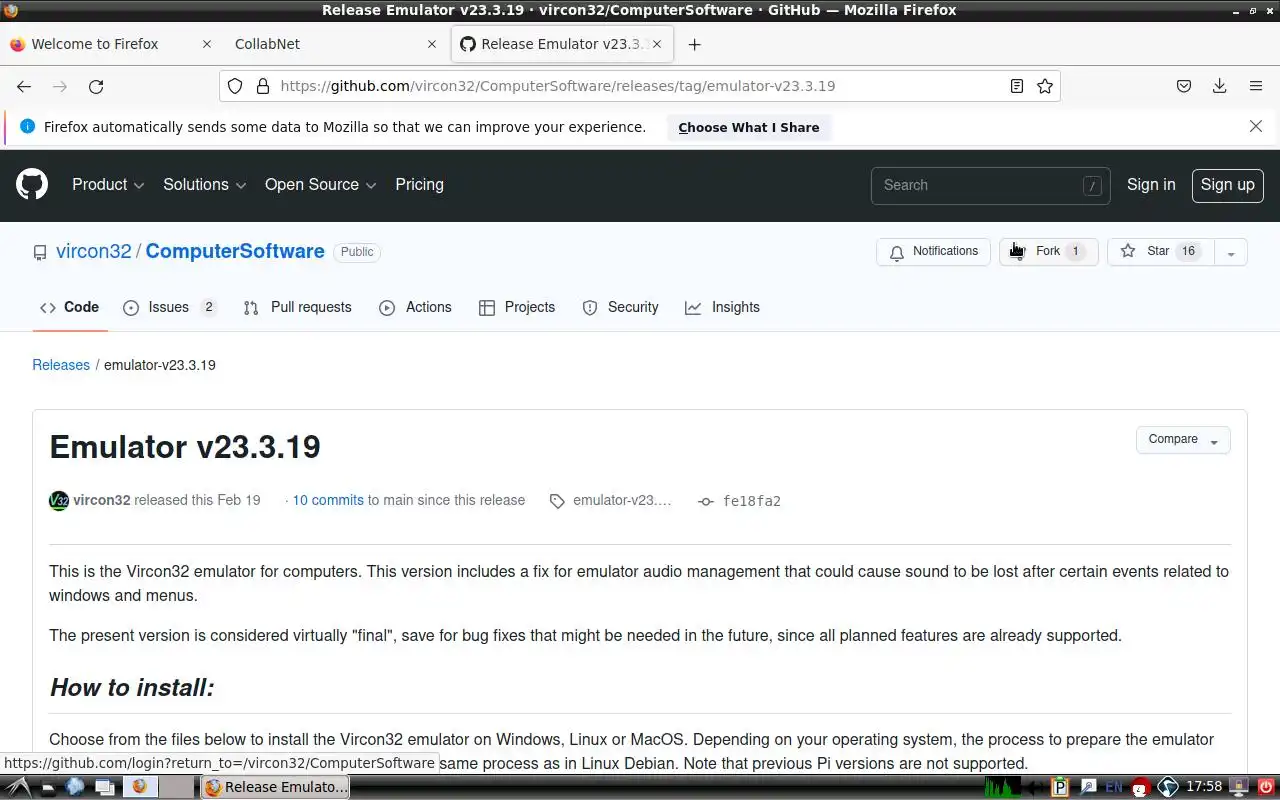Open the Code repository tab

click(69, 307)
